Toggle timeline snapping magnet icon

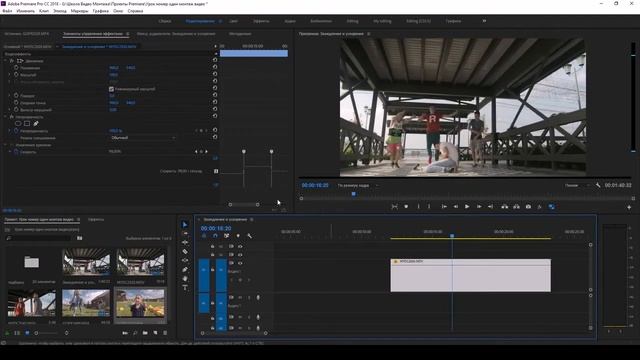pyautogui.click(x=215, y=236)
